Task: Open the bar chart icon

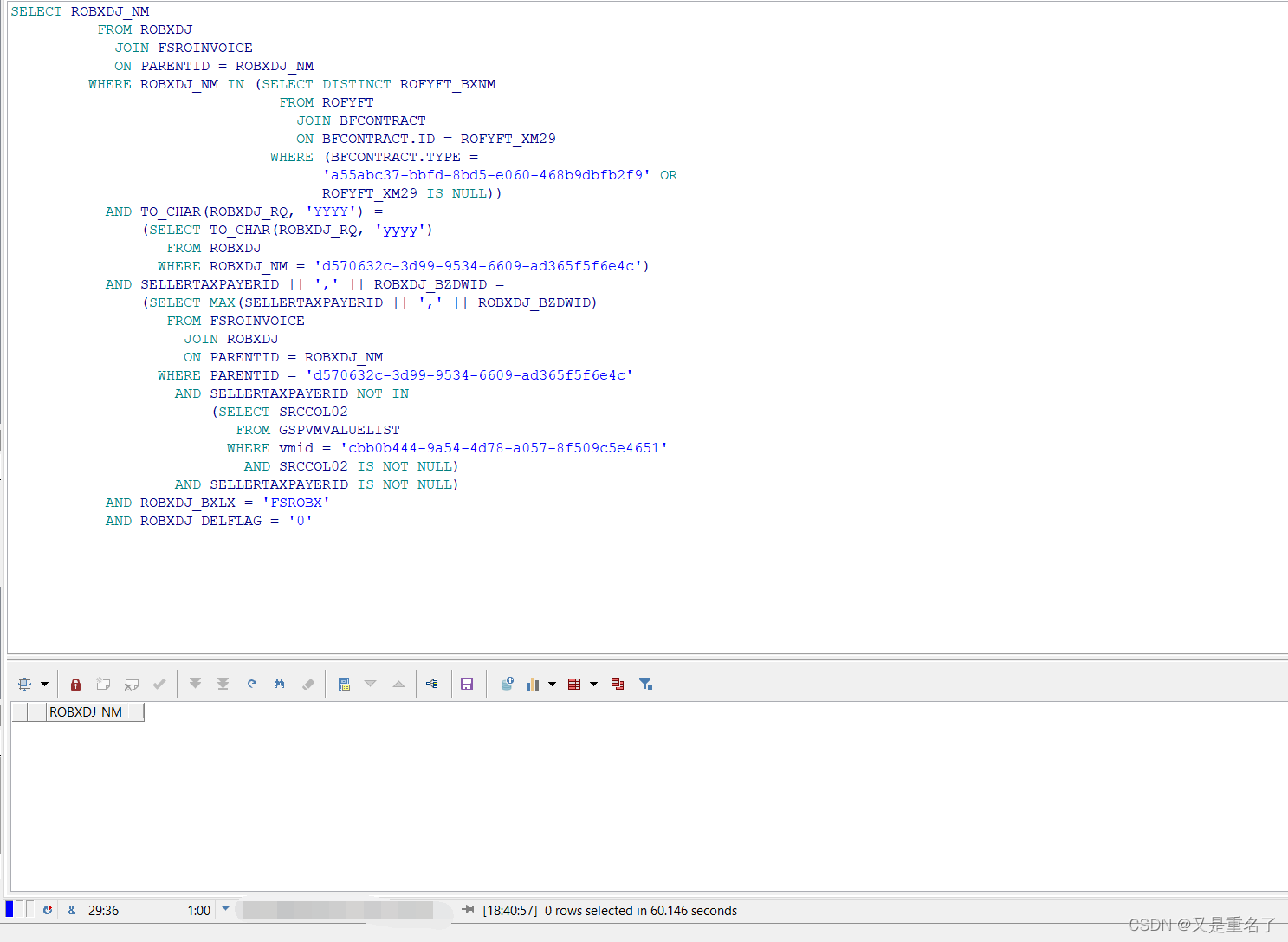Action: (x=533, y=684)
